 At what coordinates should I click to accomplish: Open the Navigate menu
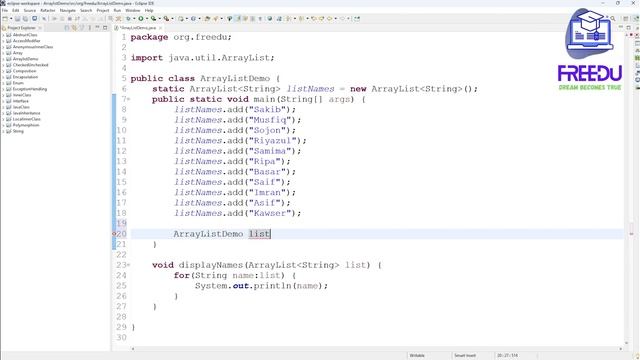[x=68, y=10]
